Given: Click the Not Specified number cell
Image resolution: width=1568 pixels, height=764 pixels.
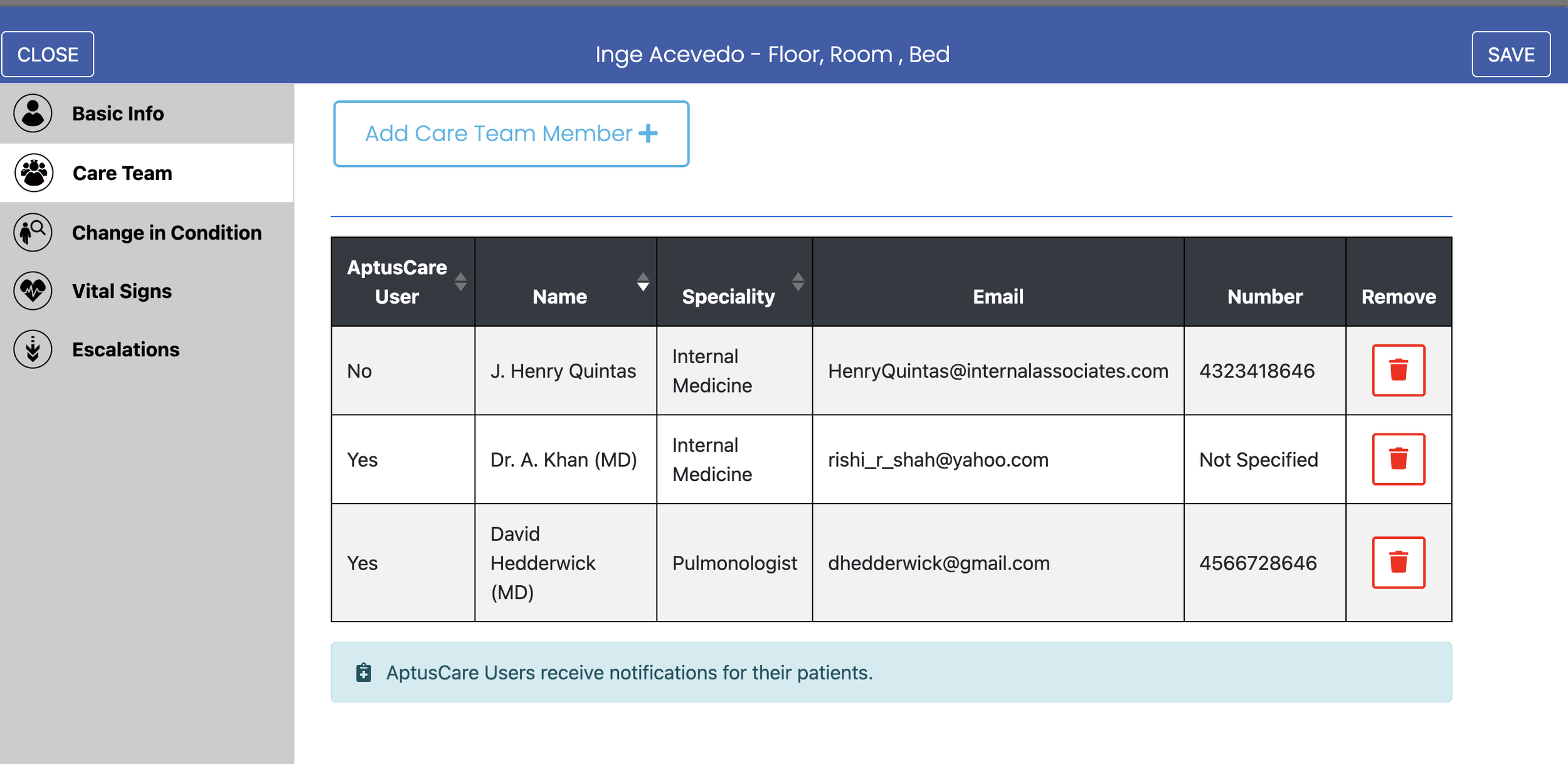Looking at the screenshot, I should click(x=1264, y=460).
